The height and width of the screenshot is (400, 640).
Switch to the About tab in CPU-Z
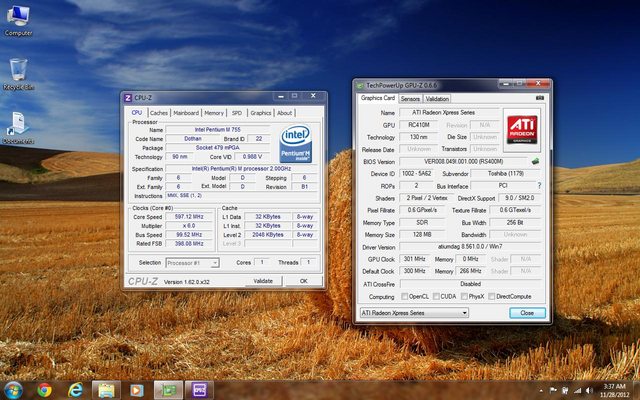tap(284, 113)
